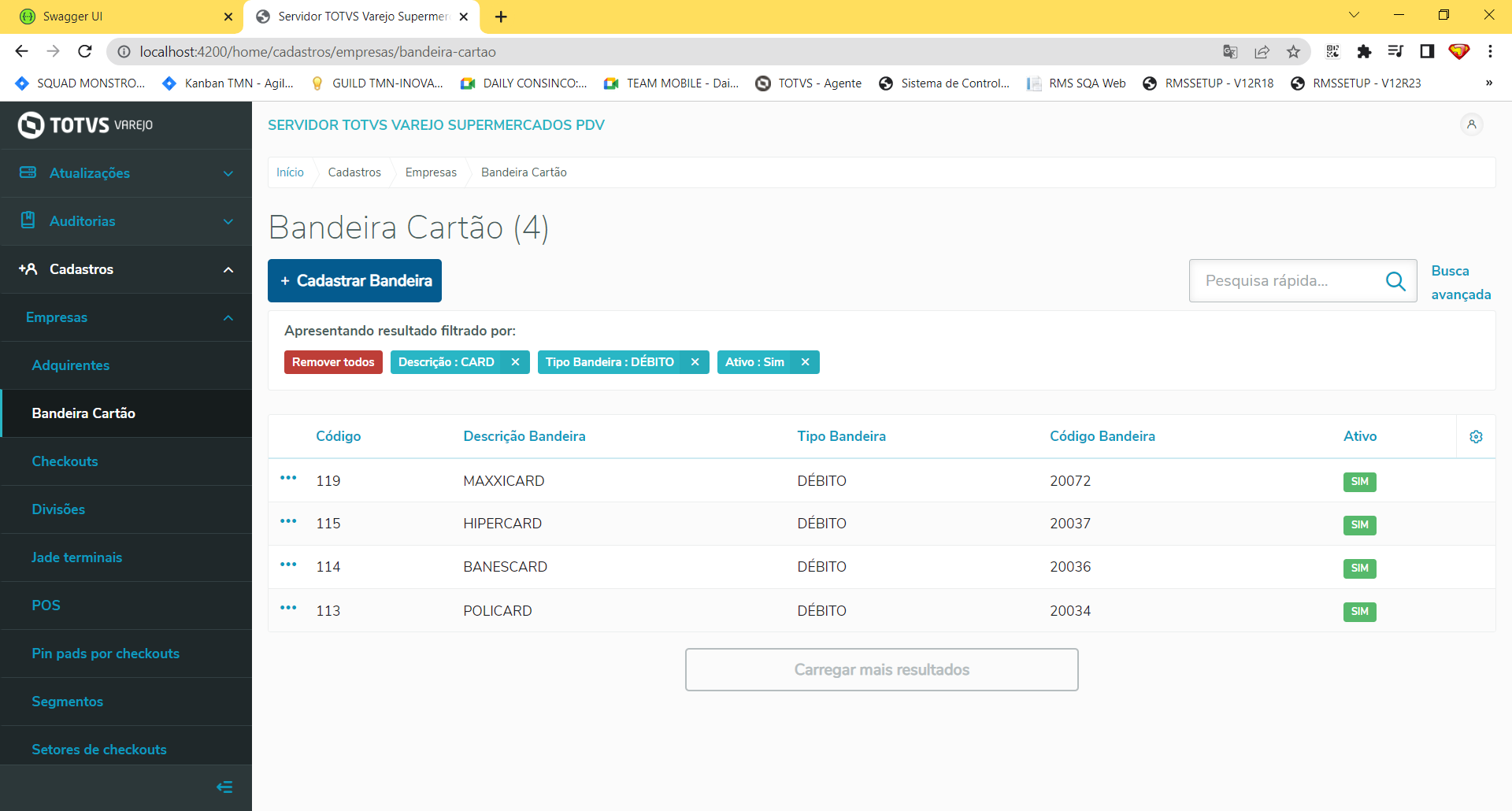Expand the Atualizações menu
The width and height of the screenshot is (1512, 811).
pos(126,173)
